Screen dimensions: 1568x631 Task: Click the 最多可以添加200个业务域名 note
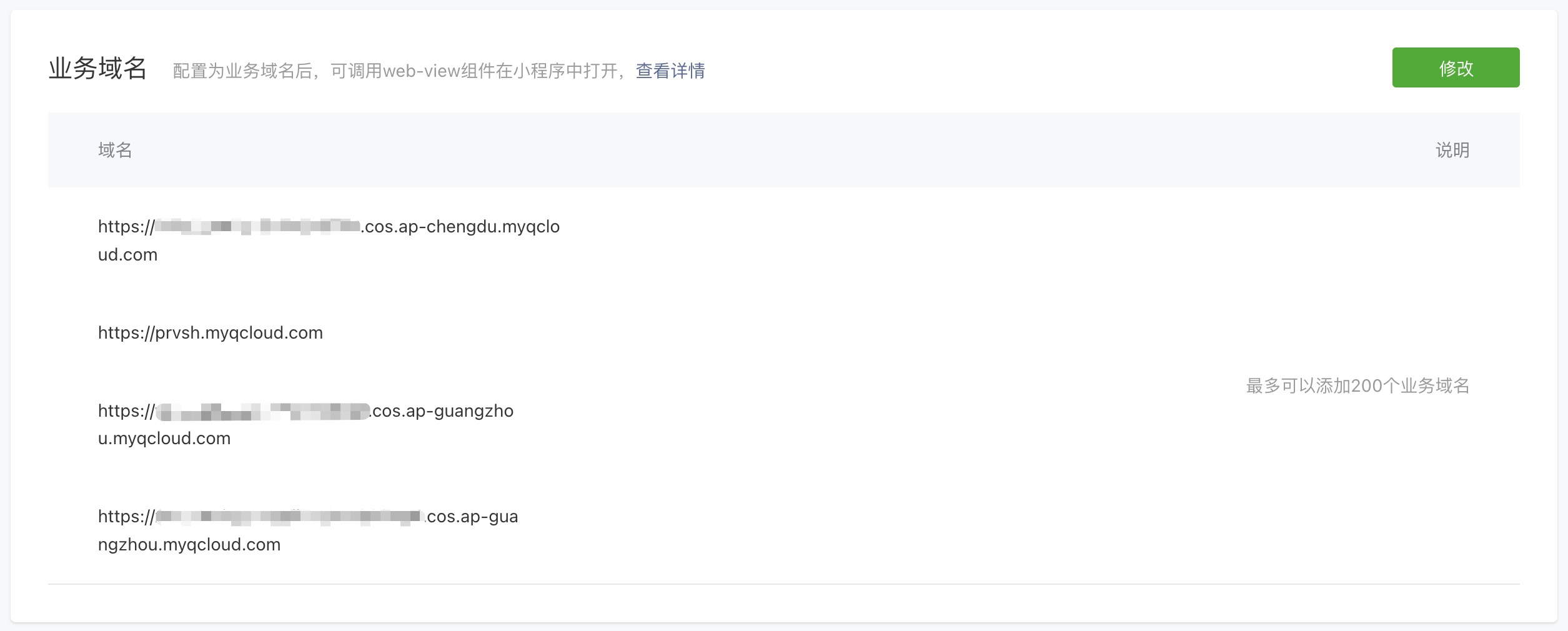1357,385
